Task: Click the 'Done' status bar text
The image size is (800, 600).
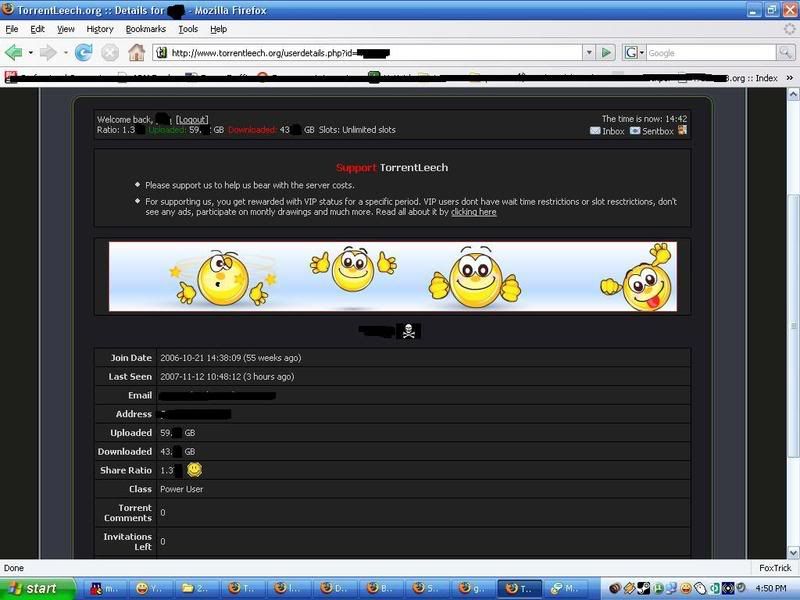Action: [14, 568]
